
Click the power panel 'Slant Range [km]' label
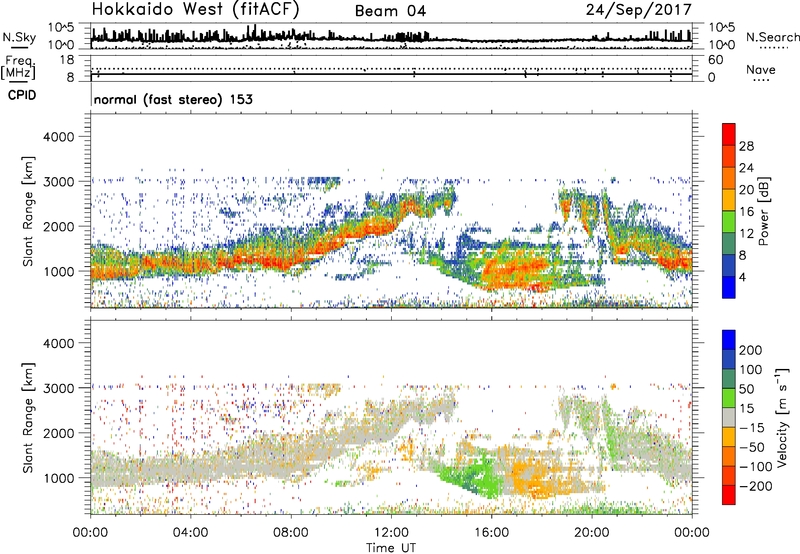(x=28, y=211)
